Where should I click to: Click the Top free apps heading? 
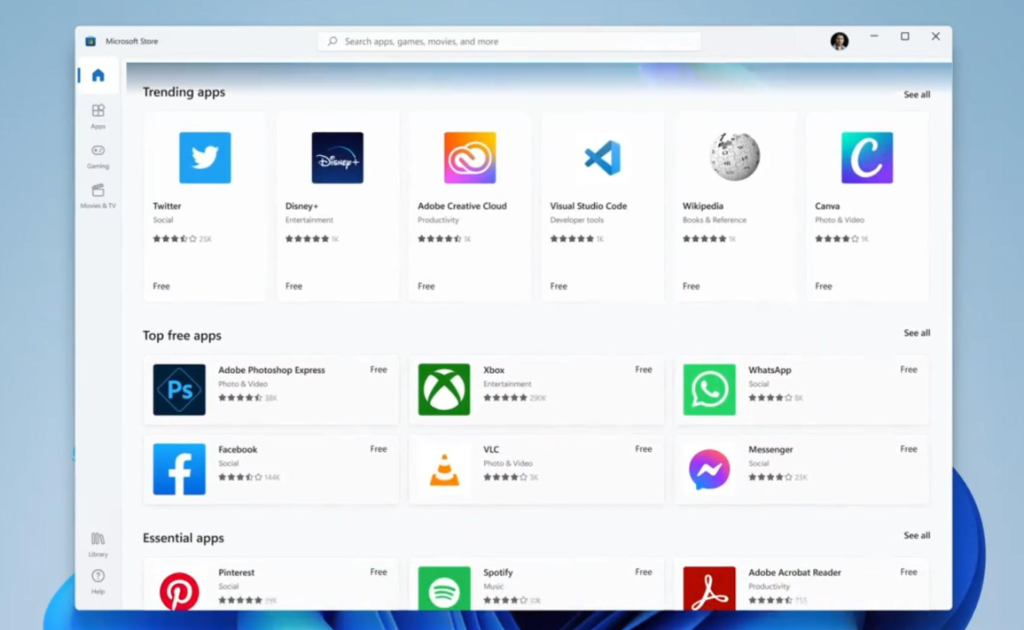(182, 336)
